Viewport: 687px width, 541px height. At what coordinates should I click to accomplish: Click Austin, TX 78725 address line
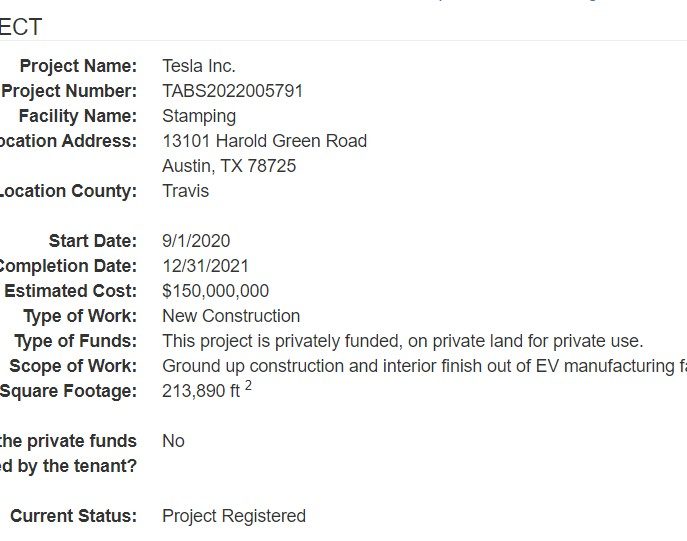click(x=229, y=166)
